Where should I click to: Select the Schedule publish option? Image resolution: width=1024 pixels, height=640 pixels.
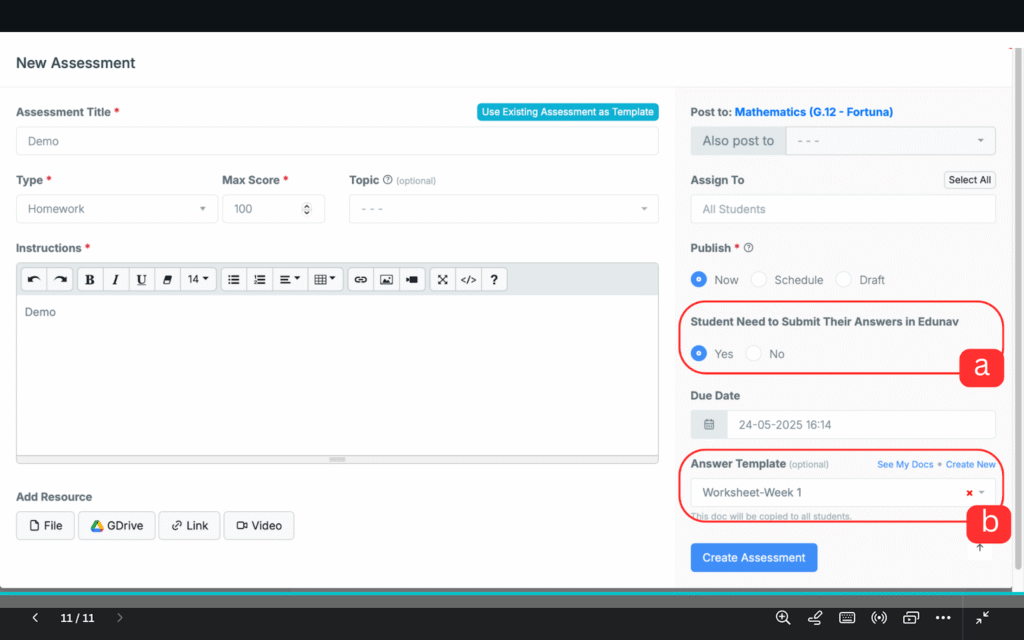tap(759, 280)
